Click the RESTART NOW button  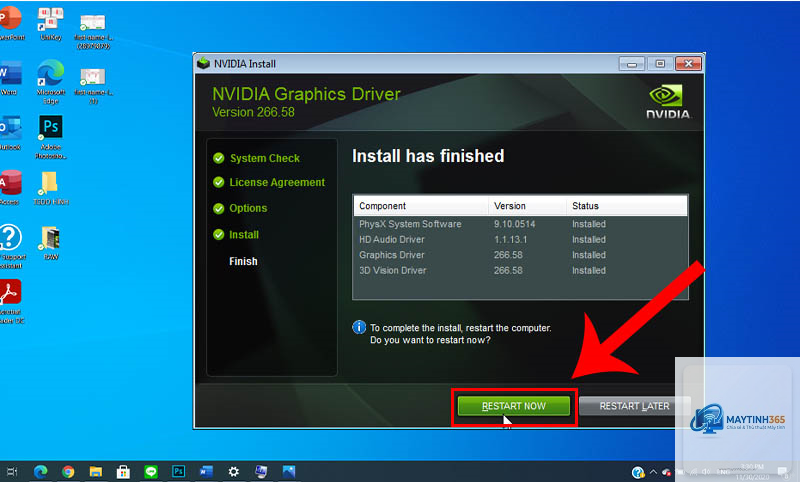(x=513, y=406)
